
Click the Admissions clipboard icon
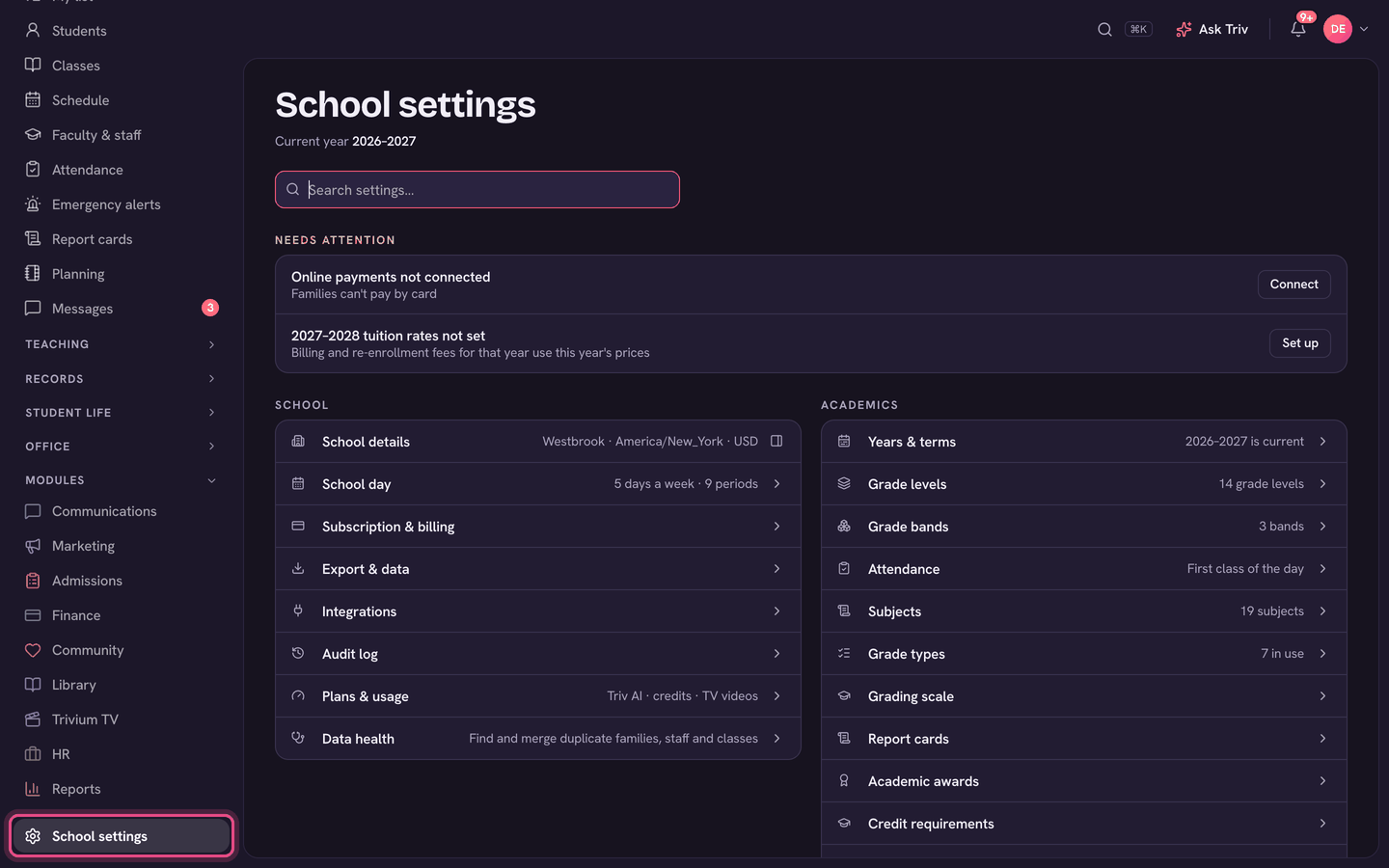[x=33, y=581]
